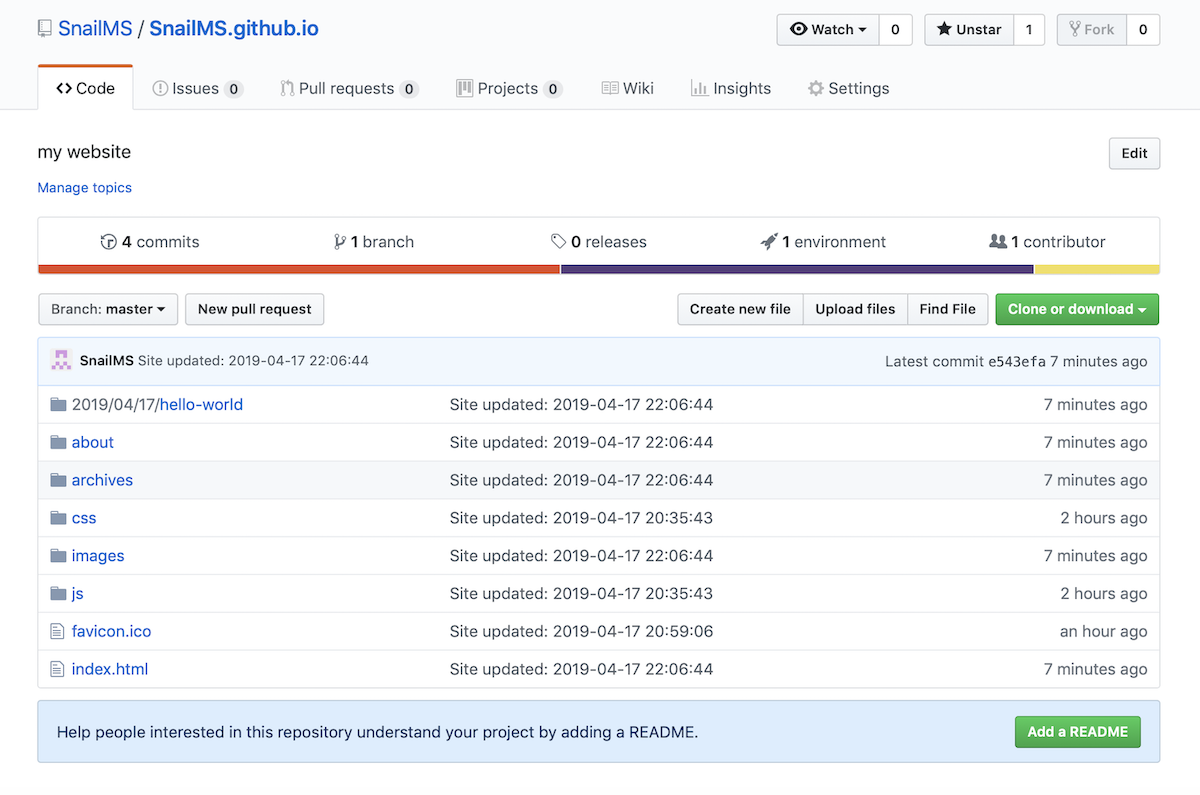Open the index.html file
Screen dimensions: 1200x795
pos(110,669)
